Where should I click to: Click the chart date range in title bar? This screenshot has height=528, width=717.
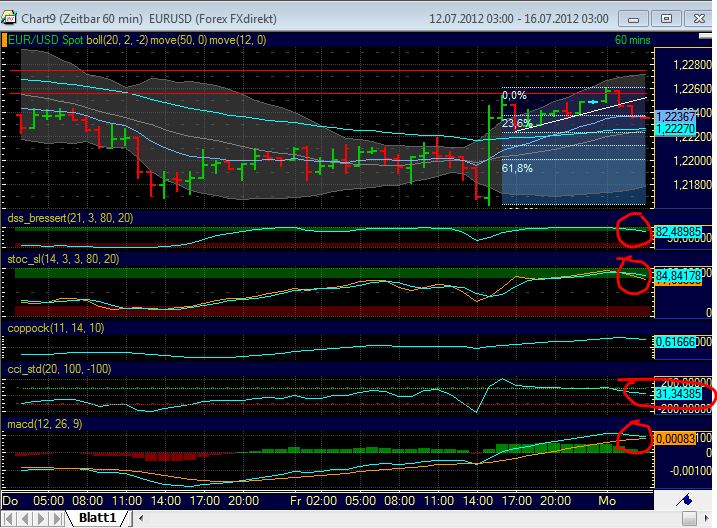(x=519, y=19)
